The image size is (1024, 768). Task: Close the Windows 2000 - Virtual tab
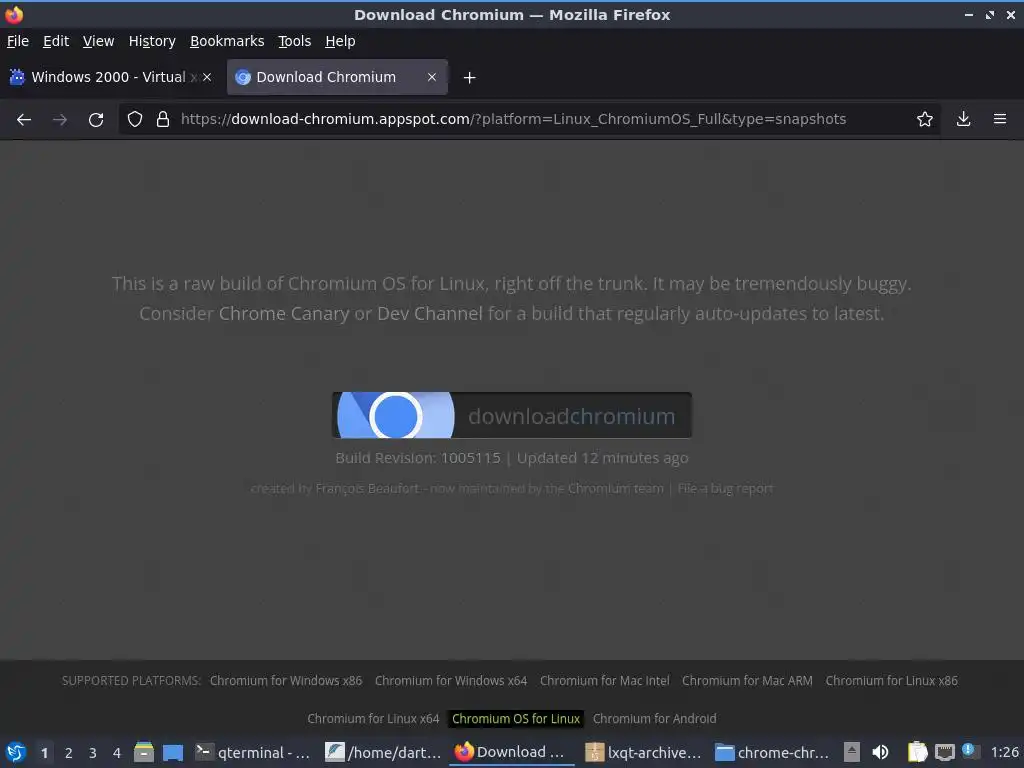[207, 77]
